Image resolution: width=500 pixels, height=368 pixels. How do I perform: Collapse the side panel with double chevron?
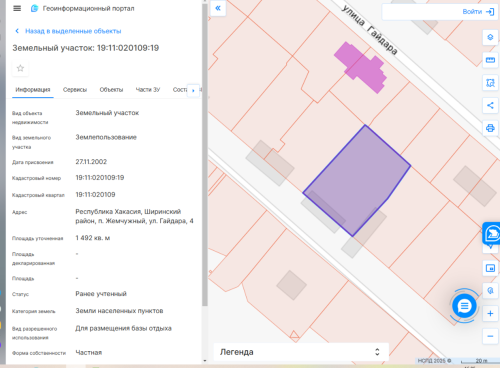(218, 8)
